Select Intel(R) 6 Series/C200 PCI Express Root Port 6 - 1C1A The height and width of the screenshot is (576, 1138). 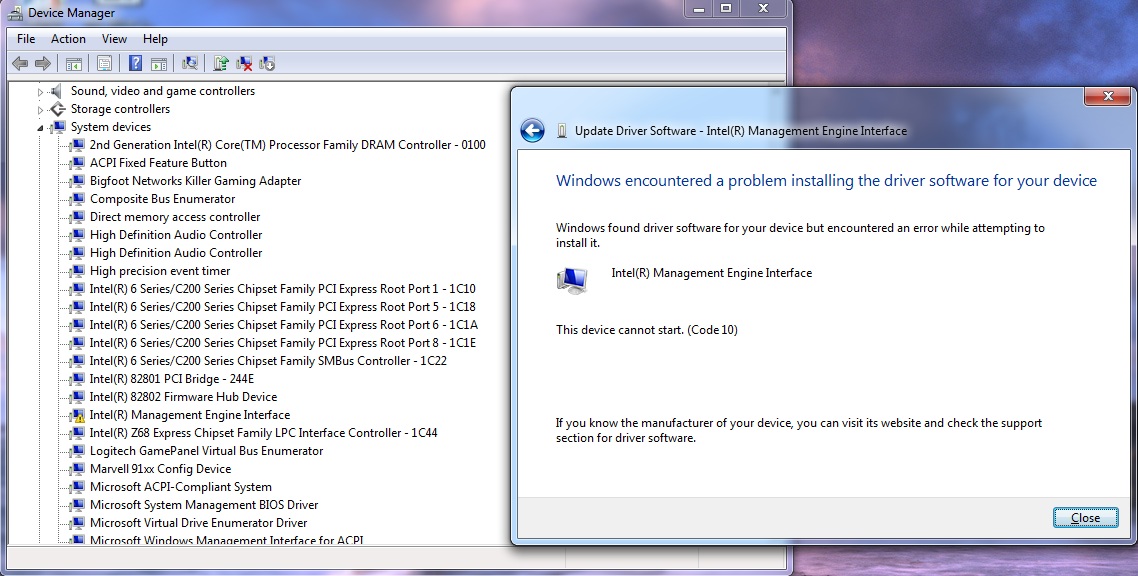284,325
